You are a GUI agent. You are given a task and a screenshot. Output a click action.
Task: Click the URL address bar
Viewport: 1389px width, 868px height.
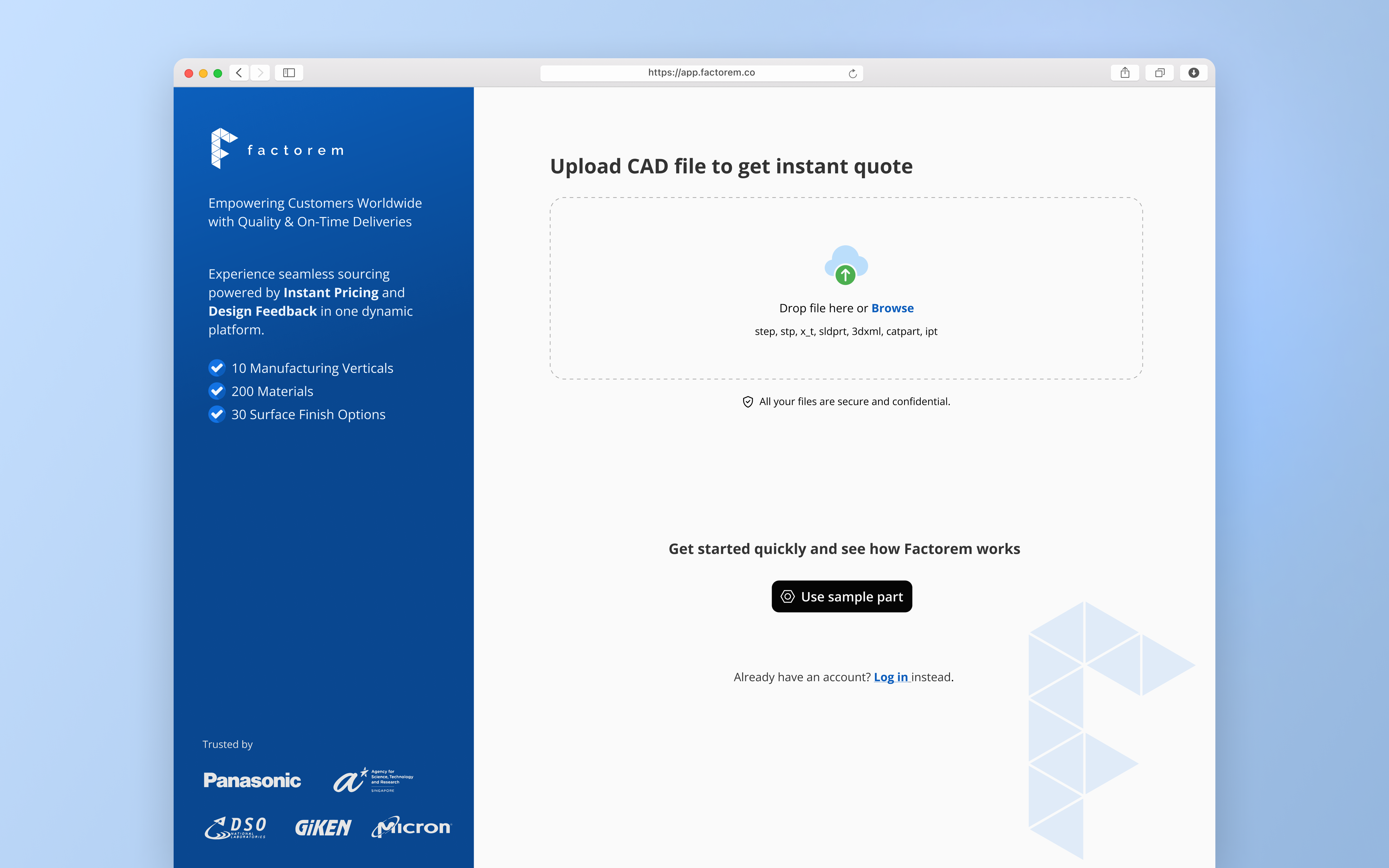pos(701,73)
